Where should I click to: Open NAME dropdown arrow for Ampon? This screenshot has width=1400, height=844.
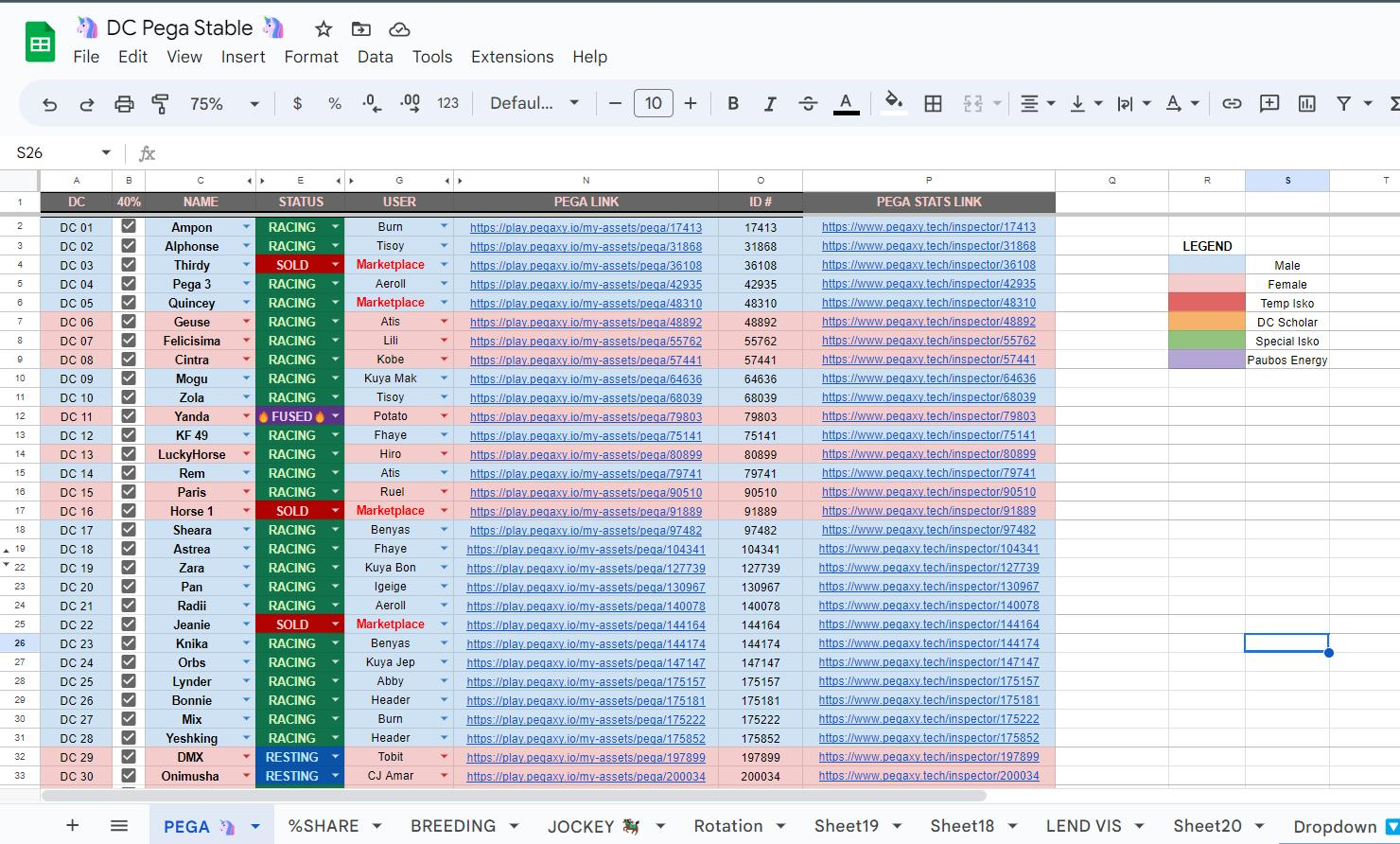coord(247,227)
